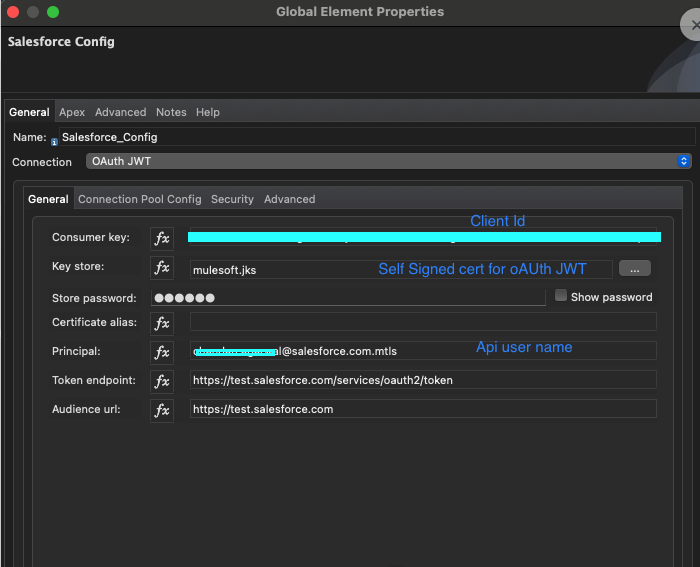The width and height of the screenshot is (700, 567).
Task: Browse for key store with ellipsis button
Action: click(x=635, y=268)
